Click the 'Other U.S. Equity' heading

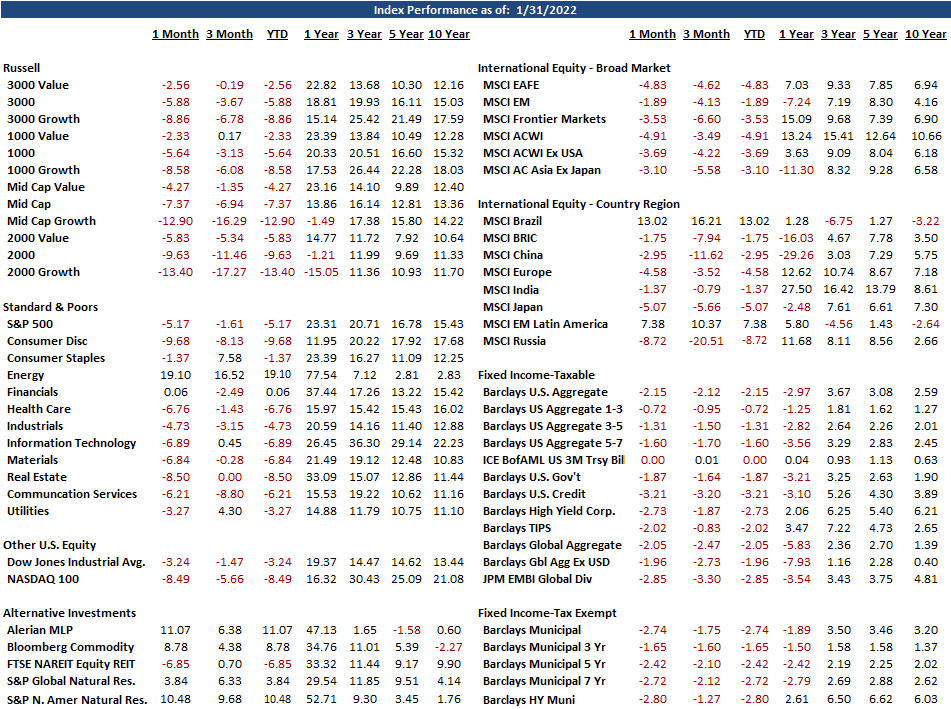[x=50, y=545]
